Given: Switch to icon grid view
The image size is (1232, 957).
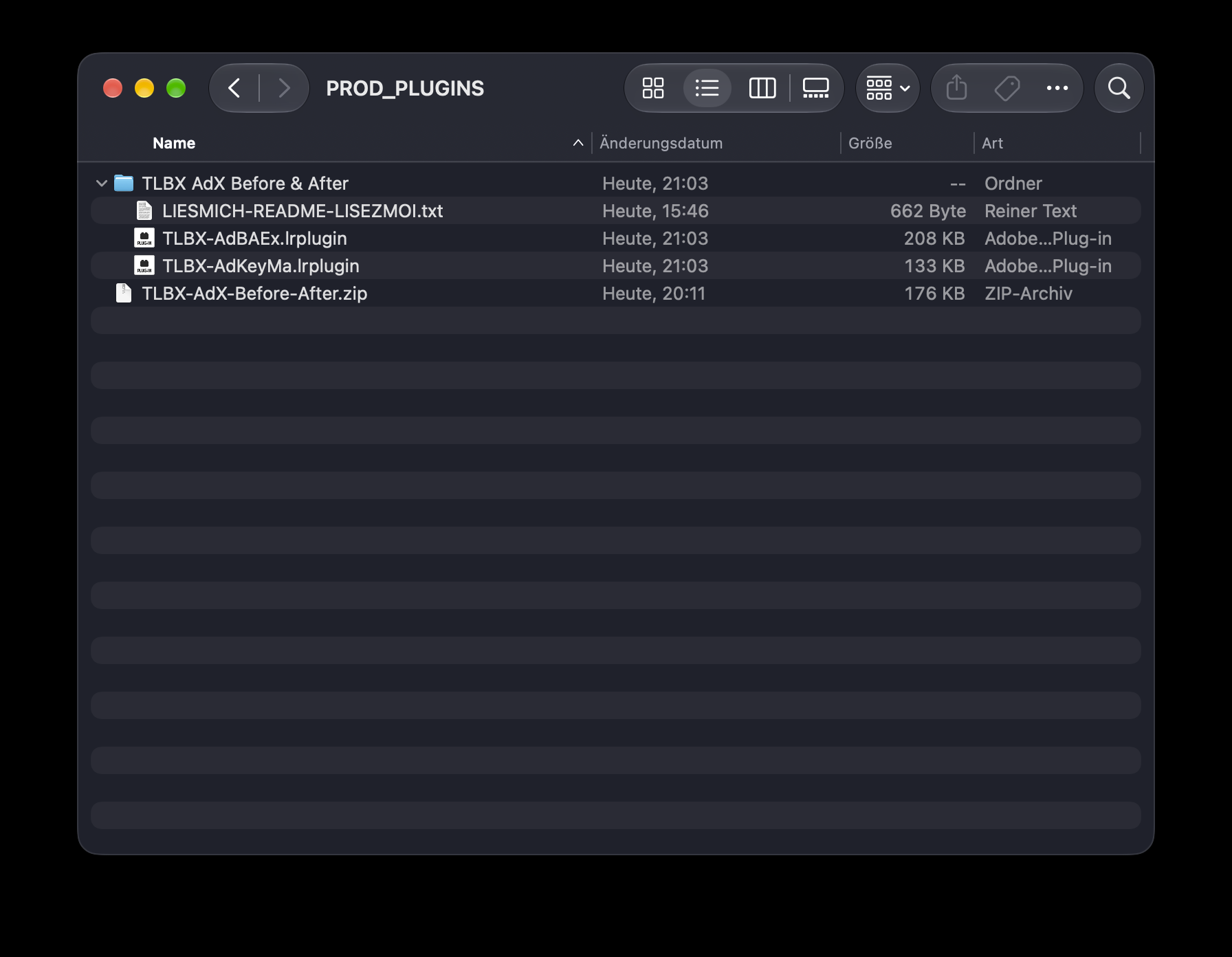Looking at the screenshot, I should 653,88.
